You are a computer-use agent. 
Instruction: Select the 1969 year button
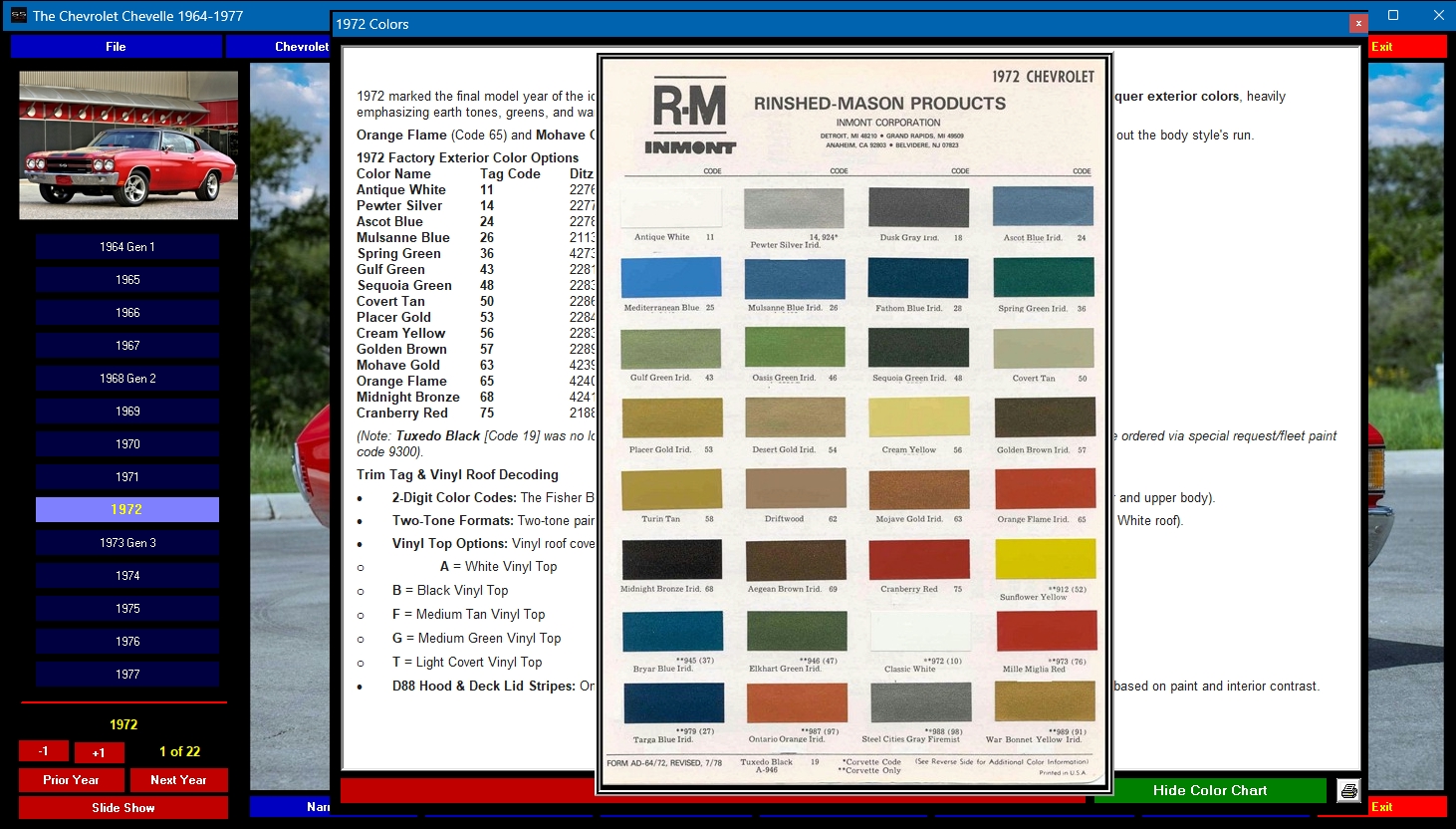click(x=127, y=412)
